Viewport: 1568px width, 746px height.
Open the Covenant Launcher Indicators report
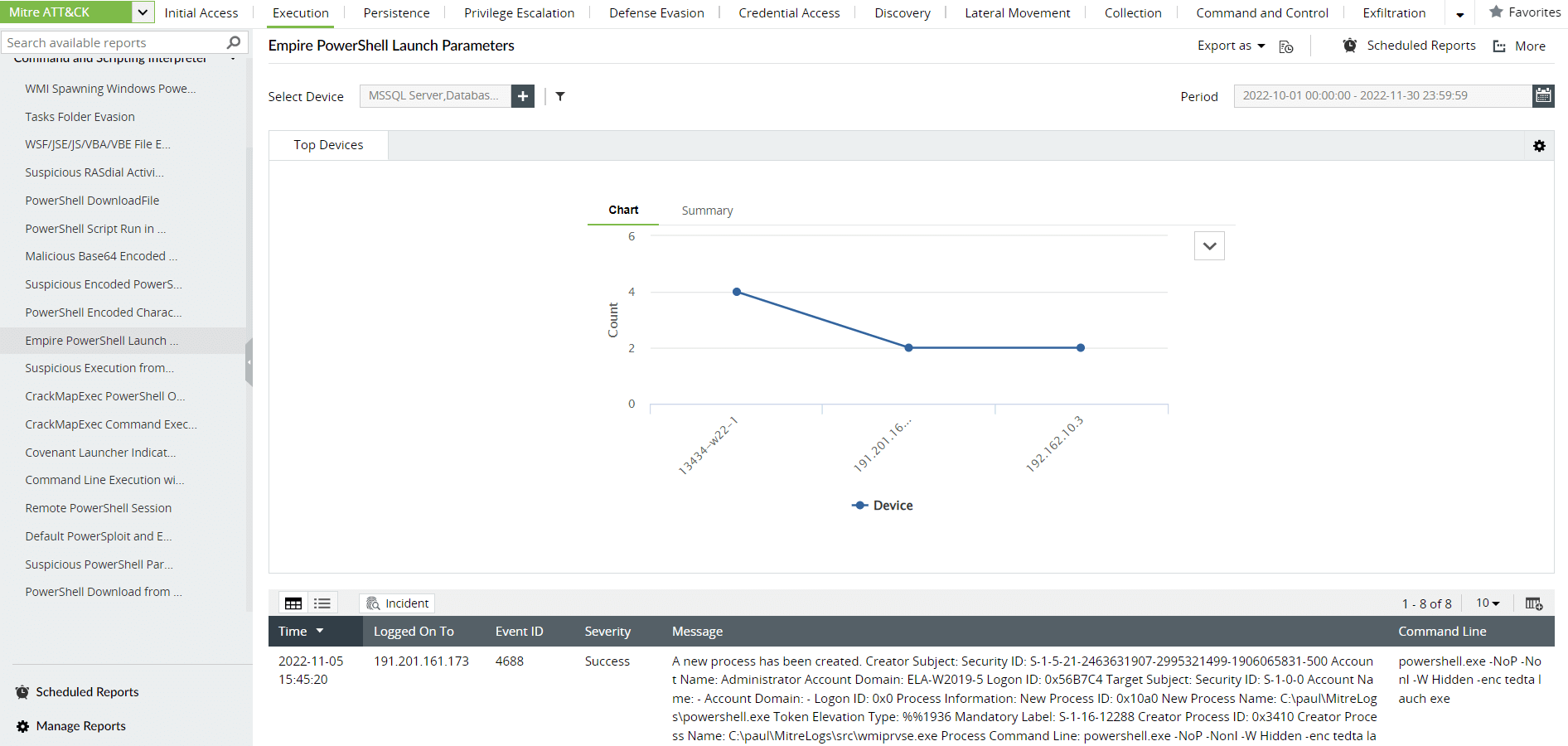pos(100,453)
